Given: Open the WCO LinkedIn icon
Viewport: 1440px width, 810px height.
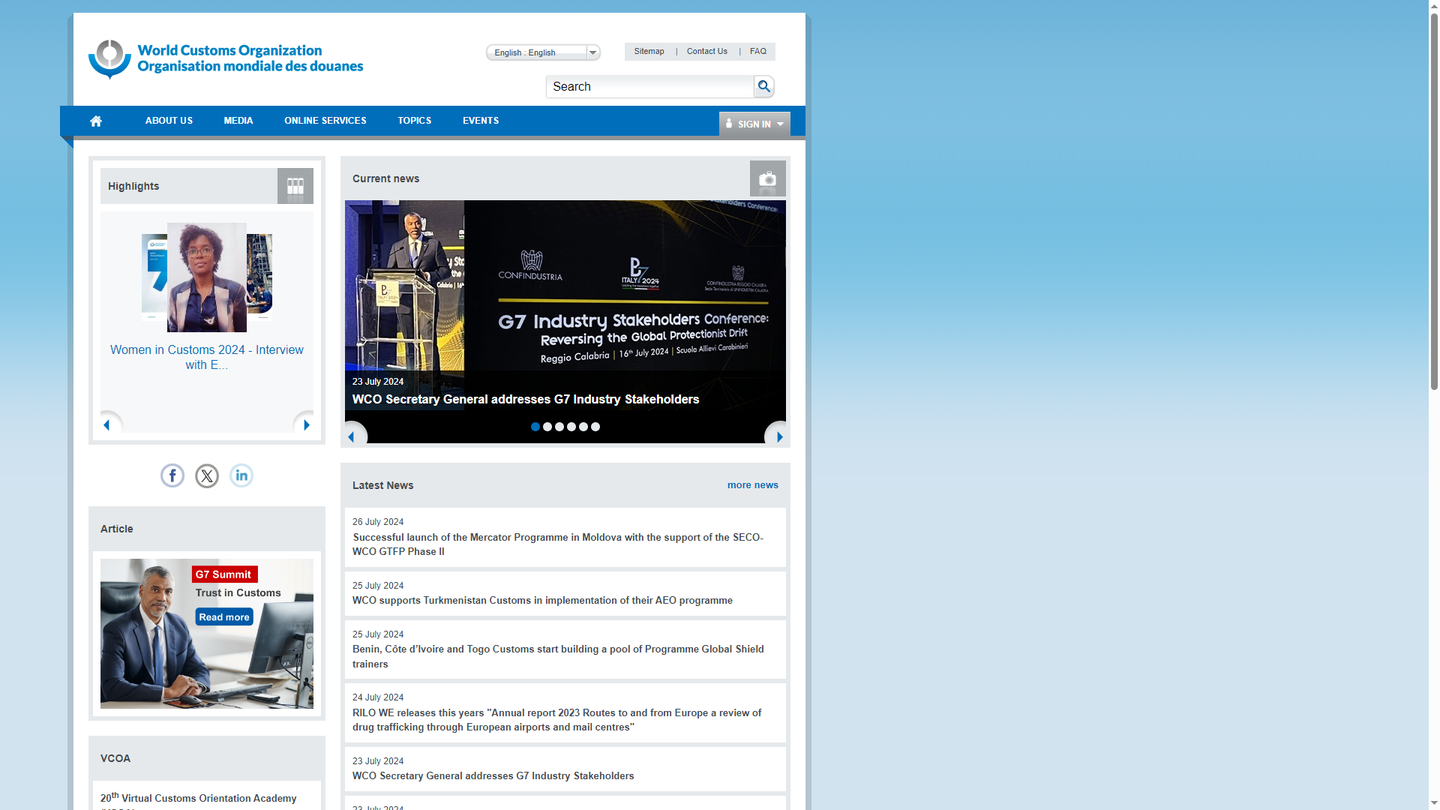Looking at the screenshot, I should coord(241,476).
